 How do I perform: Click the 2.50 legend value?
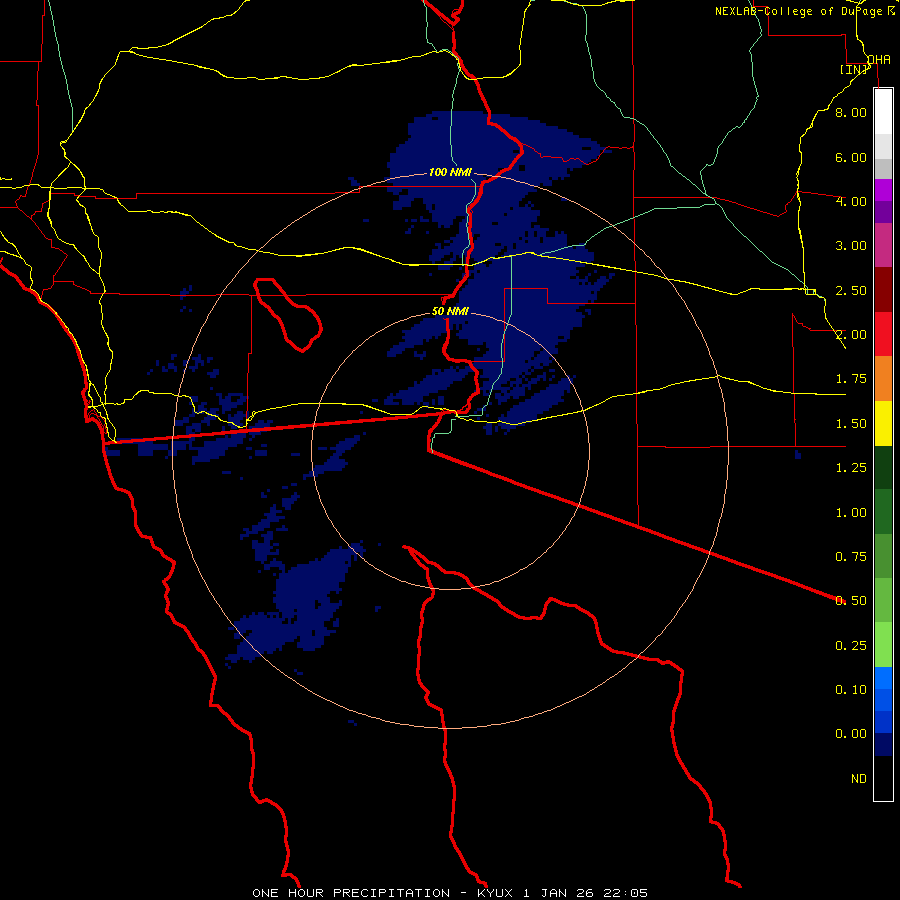tap(851, 290)
